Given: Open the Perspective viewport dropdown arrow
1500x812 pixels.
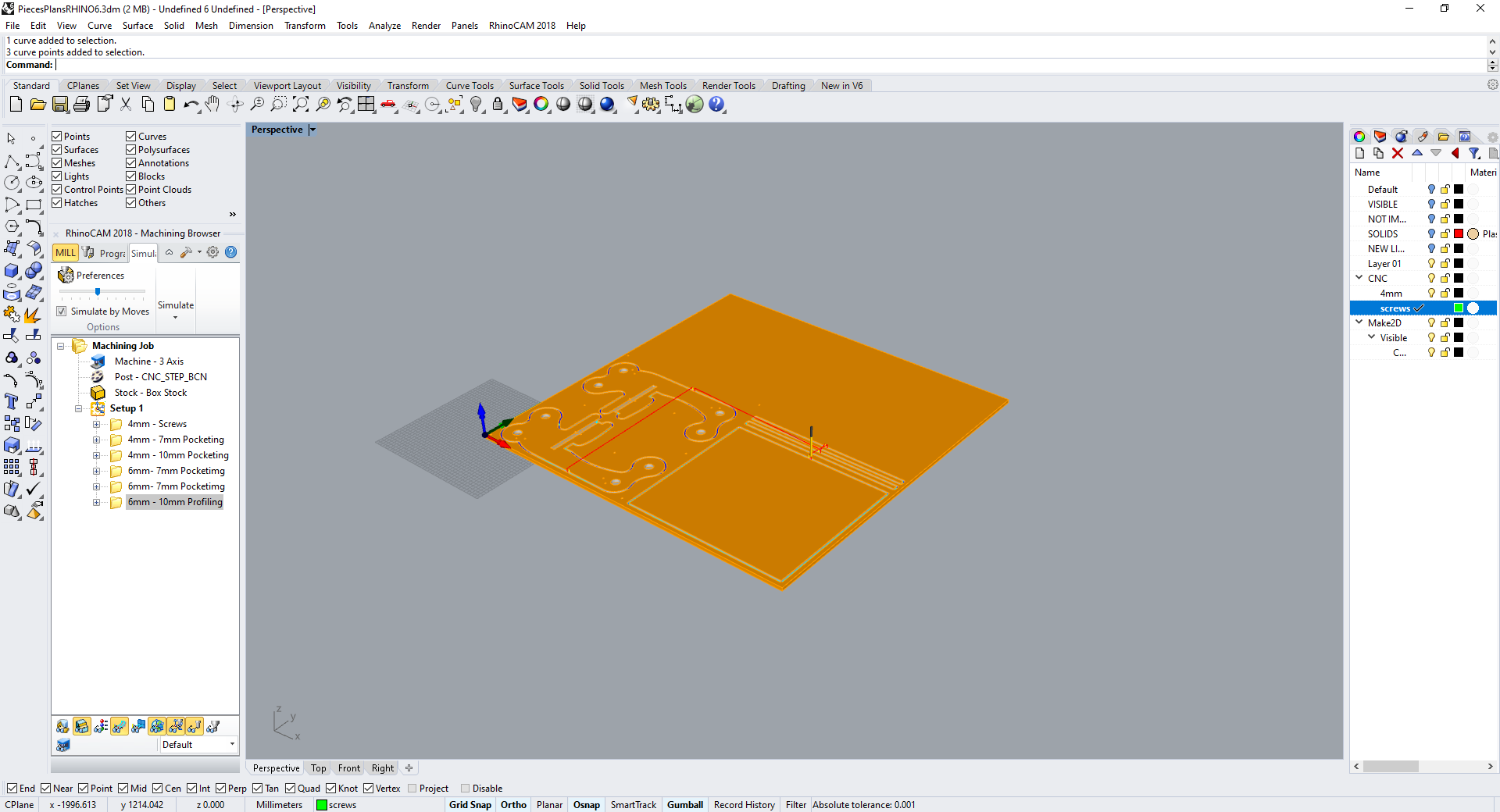Looking at the screenshot, I should (x=312, y=130).
